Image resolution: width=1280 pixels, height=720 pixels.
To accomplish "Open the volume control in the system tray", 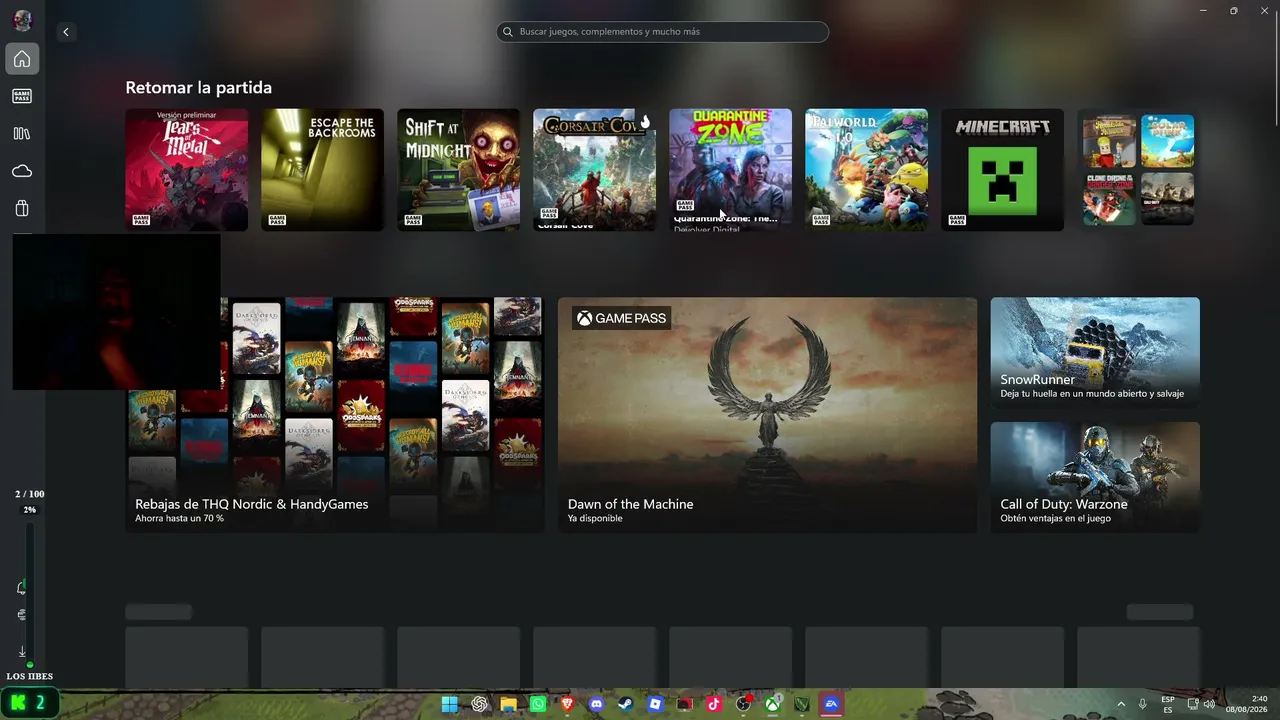I will coord(1209,704).
